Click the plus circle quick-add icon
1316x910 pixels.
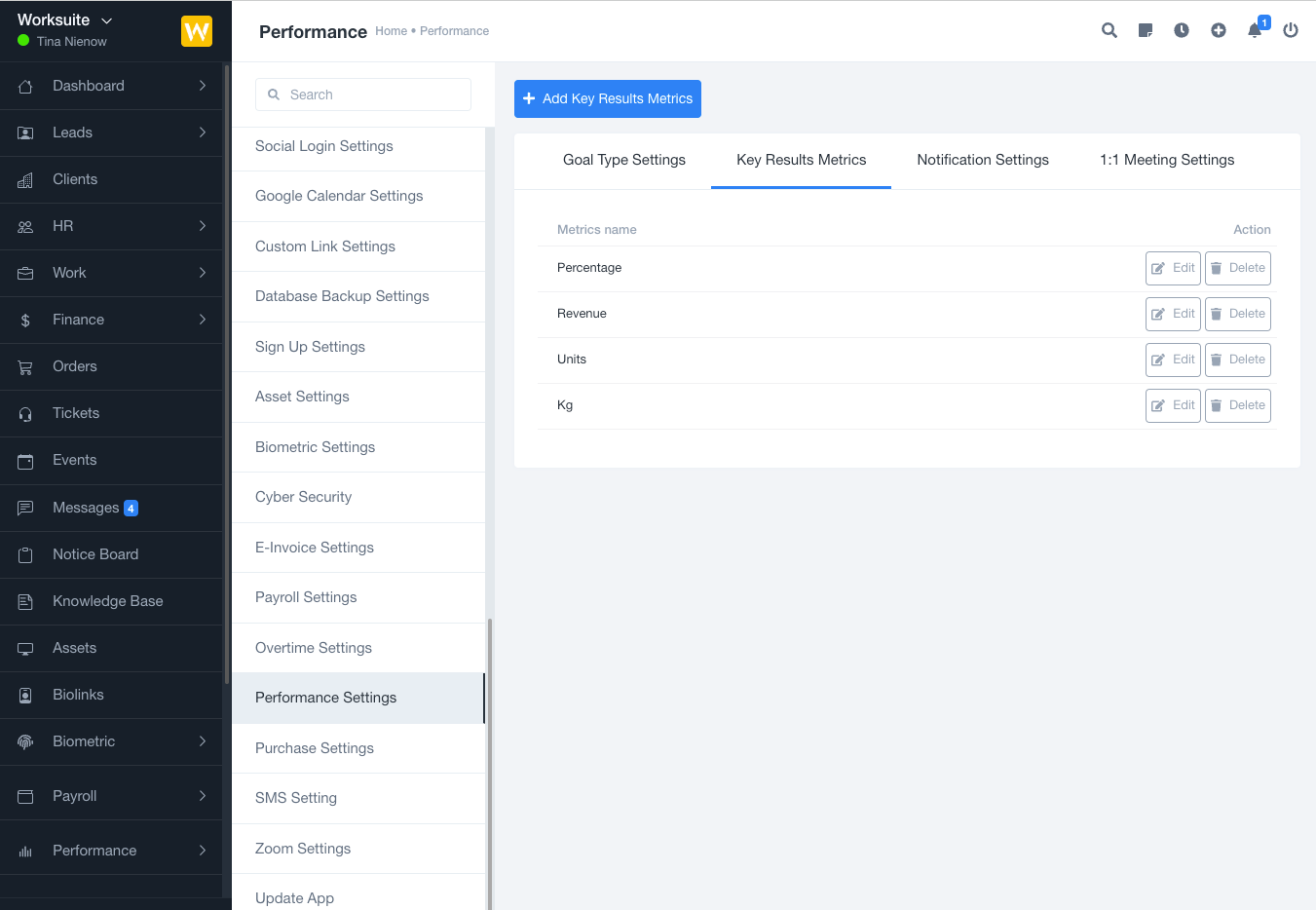coord(1219,30)
